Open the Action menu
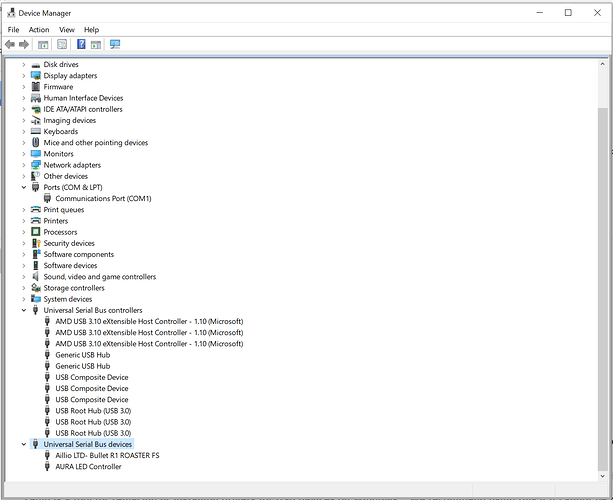 click(x=39, y=30)
